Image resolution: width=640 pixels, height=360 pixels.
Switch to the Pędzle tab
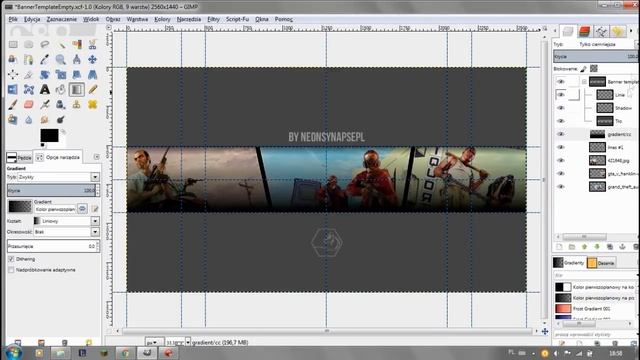pyautogui.click(x=19, y=157)
